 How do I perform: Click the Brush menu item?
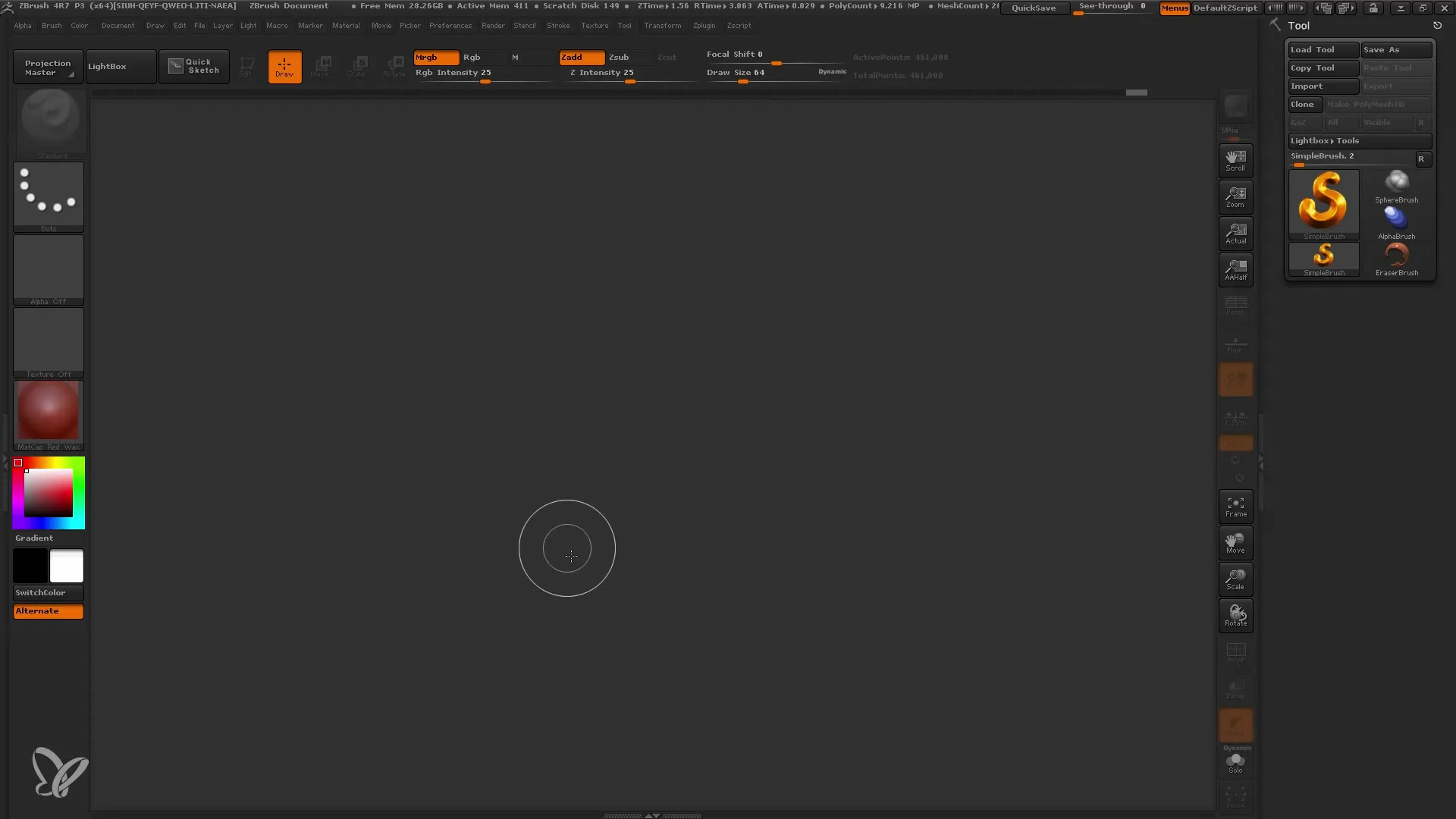point(51,25)
